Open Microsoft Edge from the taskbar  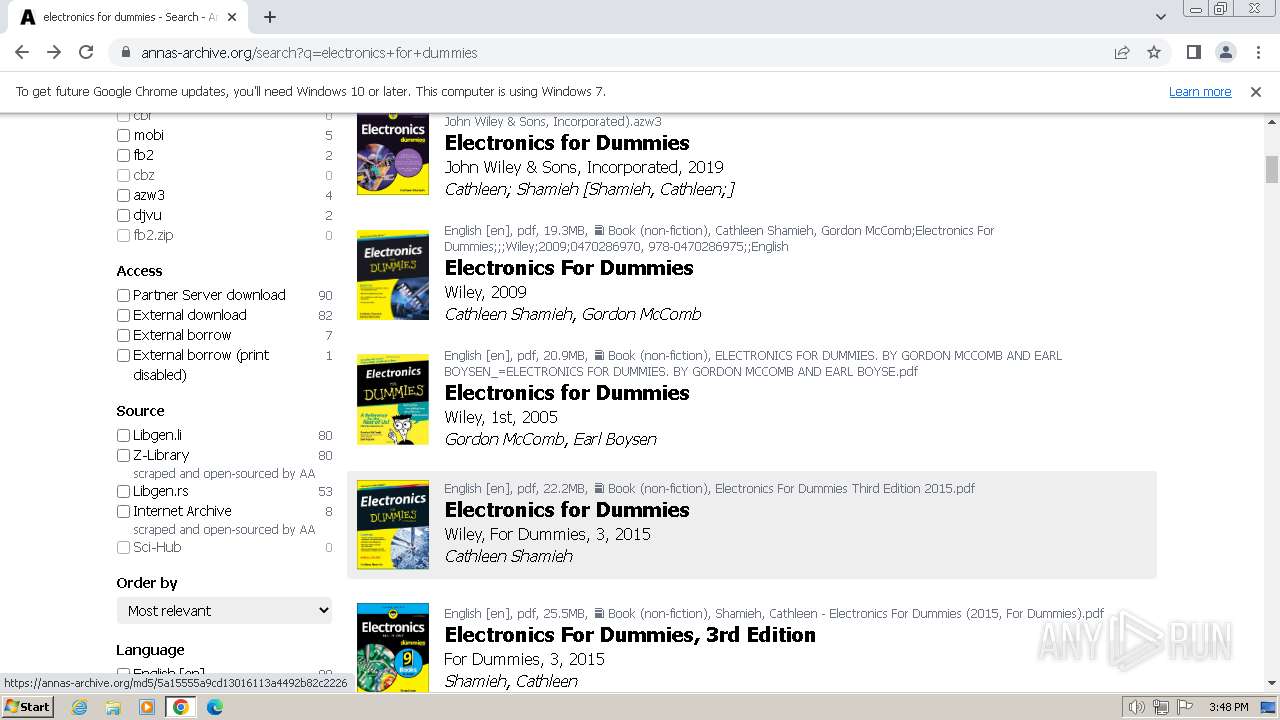tap(215, 707)
